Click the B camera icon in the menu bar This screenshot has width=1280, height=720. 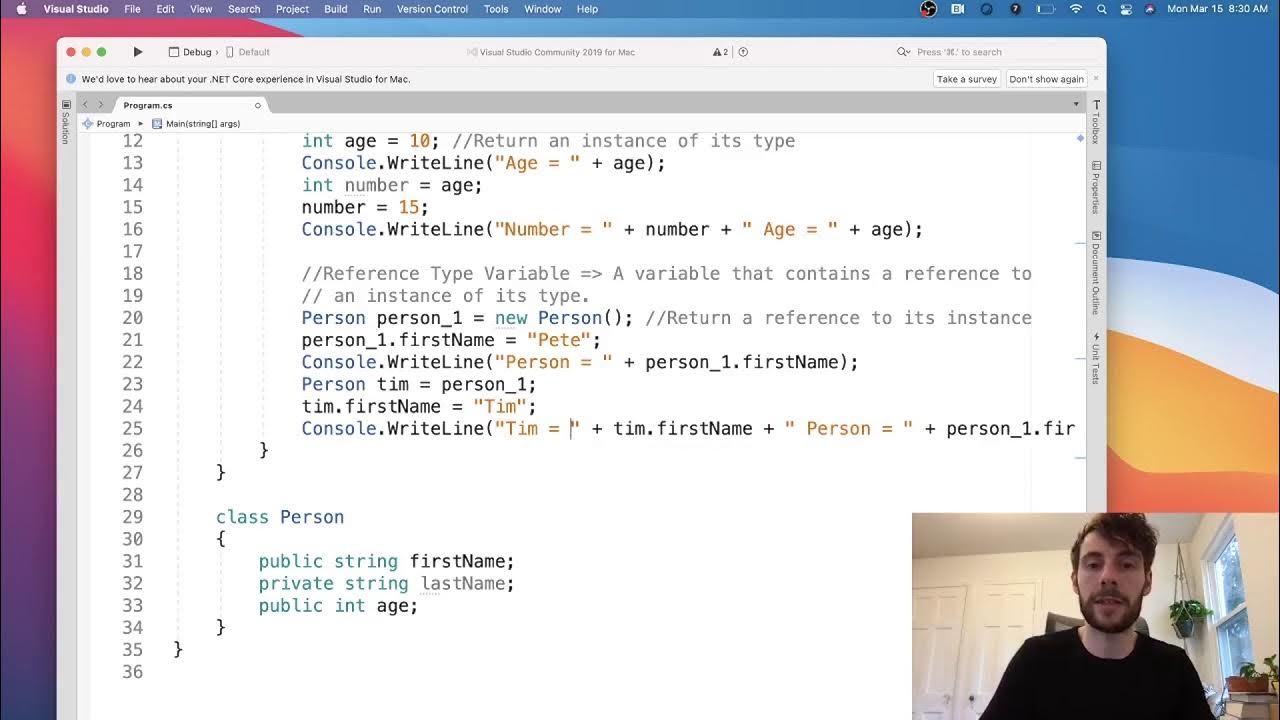click(x=958, y=9)
